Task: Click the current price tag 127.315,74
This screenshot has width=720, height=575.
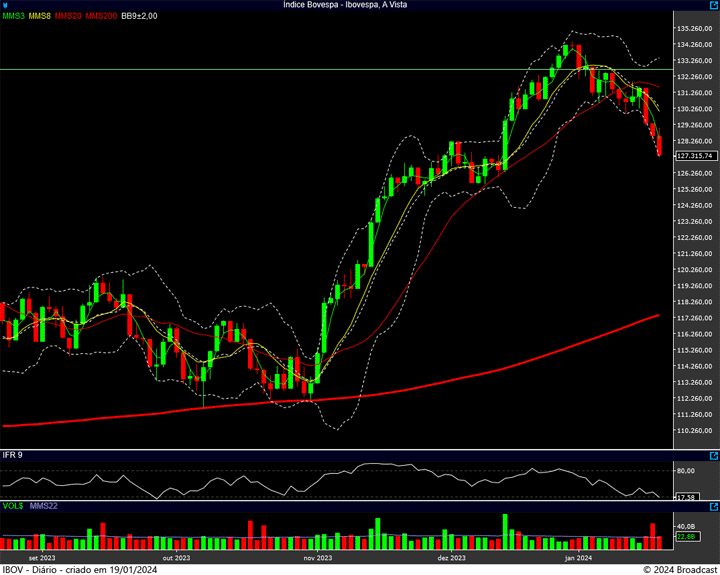Action: (x=694, y=156)
